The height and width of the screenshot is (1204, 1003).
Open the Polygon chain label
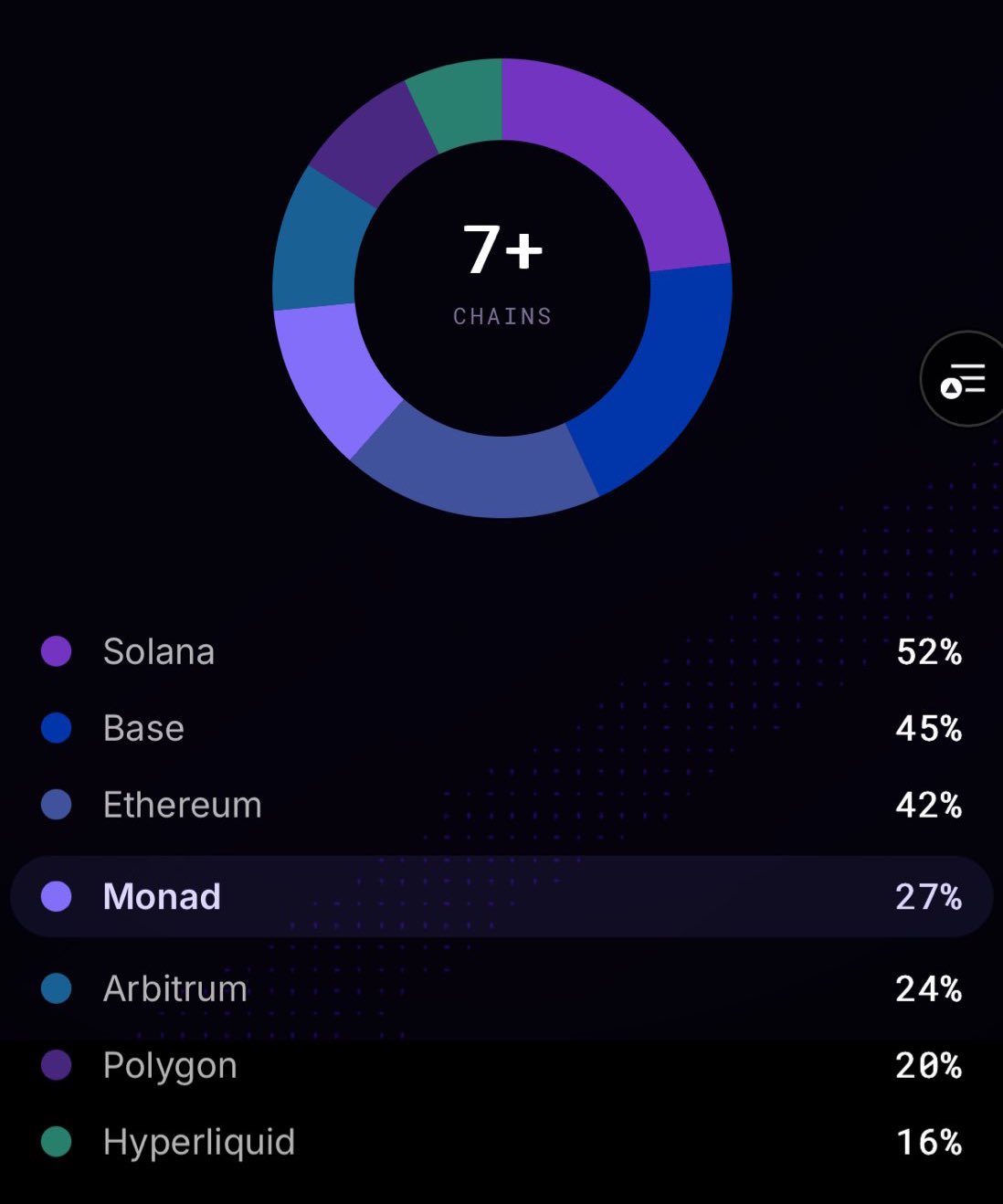click(170, 1066)
